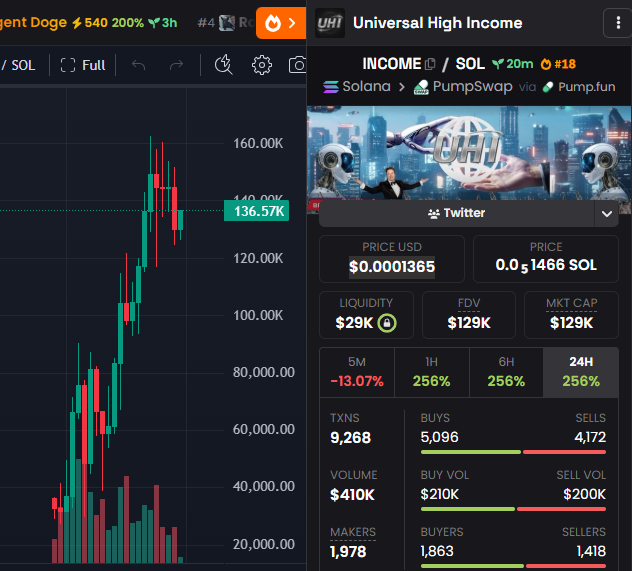Click the 160.00K price axis label
The width and height of the screenshot is (632, 571).
click(258, 143)
